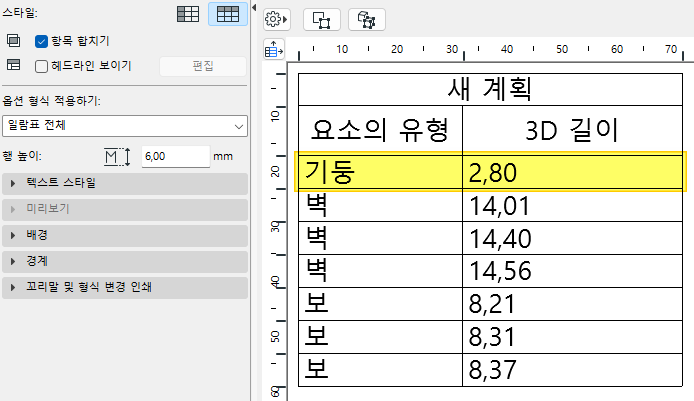Select the 벽 cell next to 14,56
The image size is (694, 401).
[x=380, y=271]
